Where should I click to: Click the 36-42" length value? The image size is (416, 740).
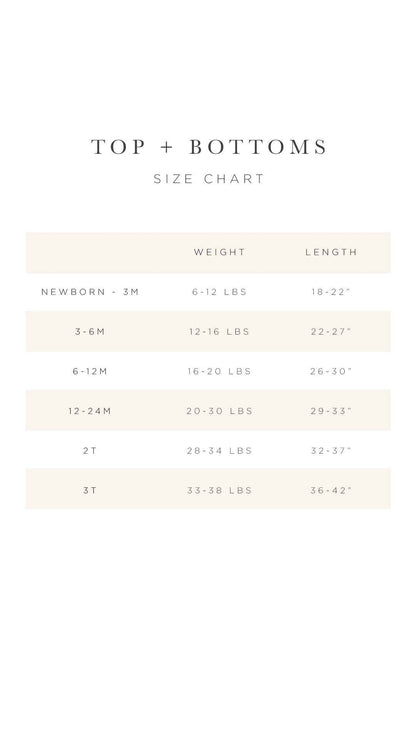[x=331, y=490]
